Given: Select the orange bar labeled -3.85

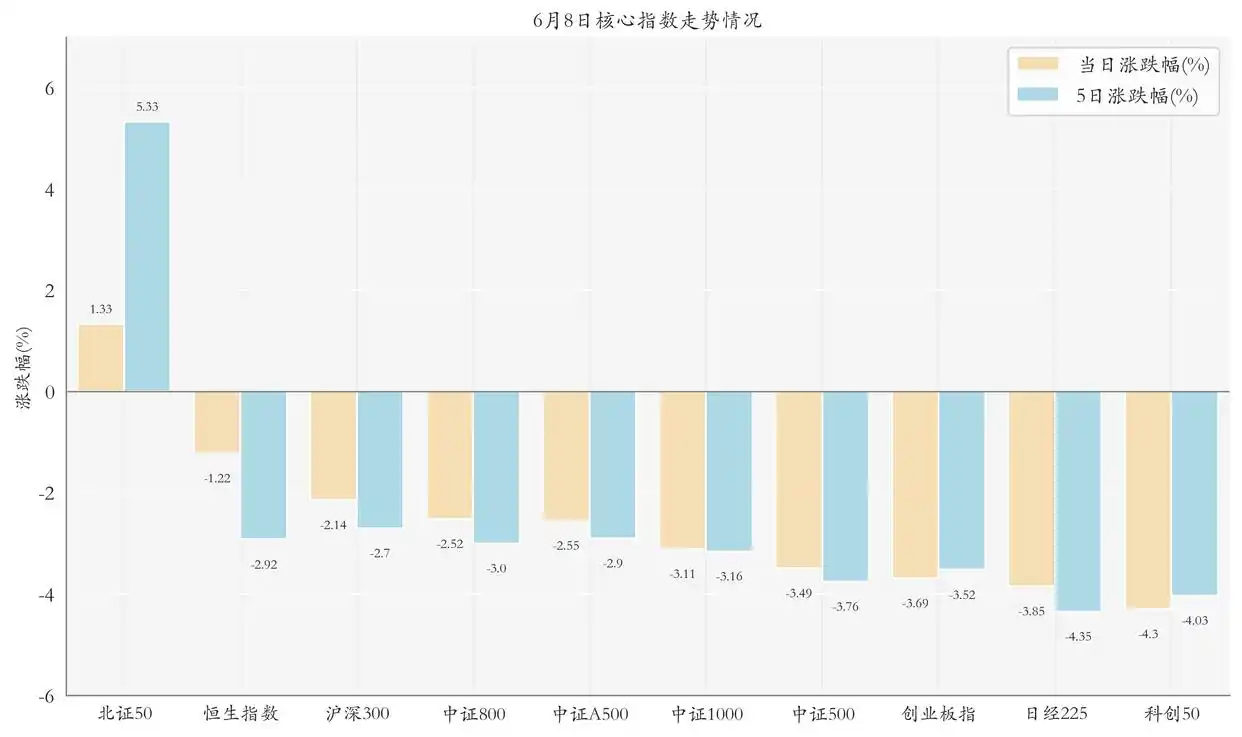Looking at the screenshot, I should click(x=1031, y=488).
